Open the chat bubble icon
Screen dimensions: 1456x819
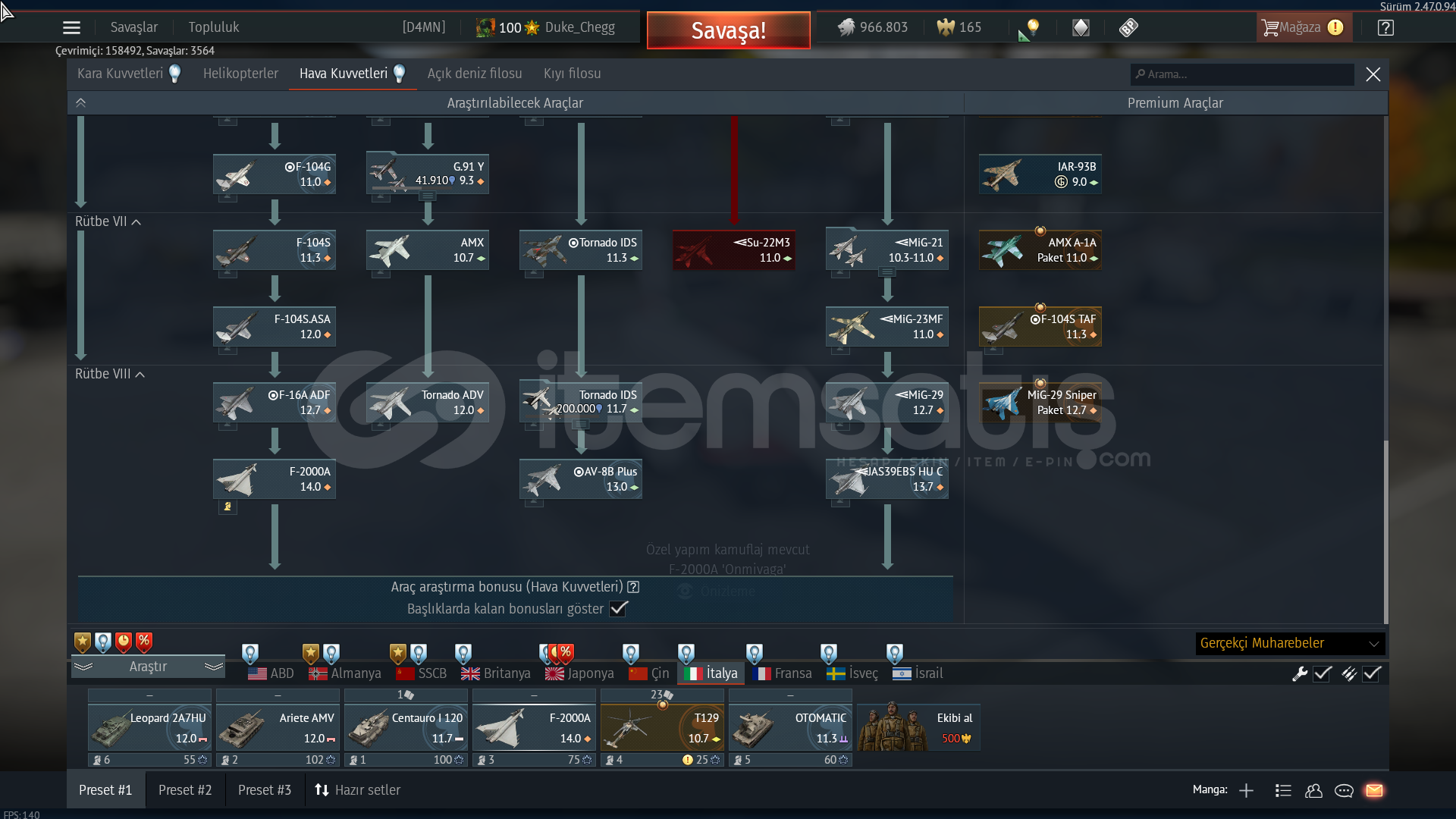click(1344, 790)
